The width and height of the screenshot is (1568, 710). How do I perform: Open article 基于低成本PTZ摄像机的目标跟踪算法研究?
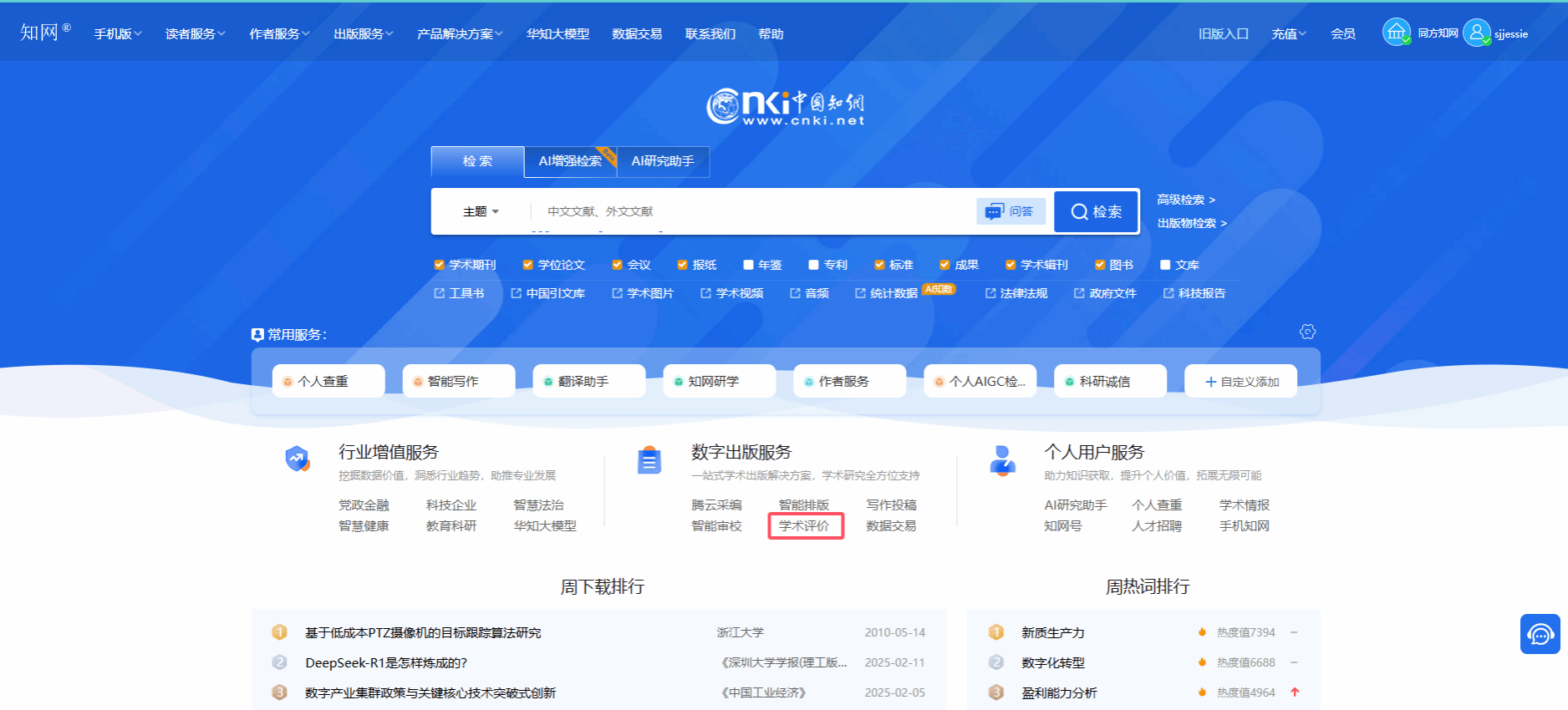[423, 632]
